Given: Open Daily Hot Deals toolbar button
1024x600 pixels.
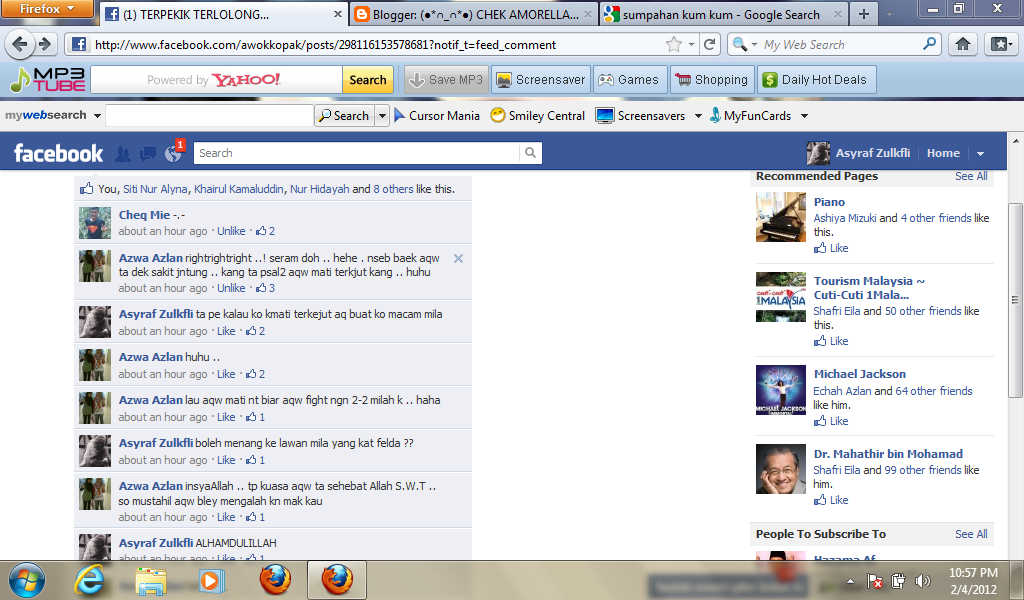Looking at the screenshot, I should tap(816, 80).
